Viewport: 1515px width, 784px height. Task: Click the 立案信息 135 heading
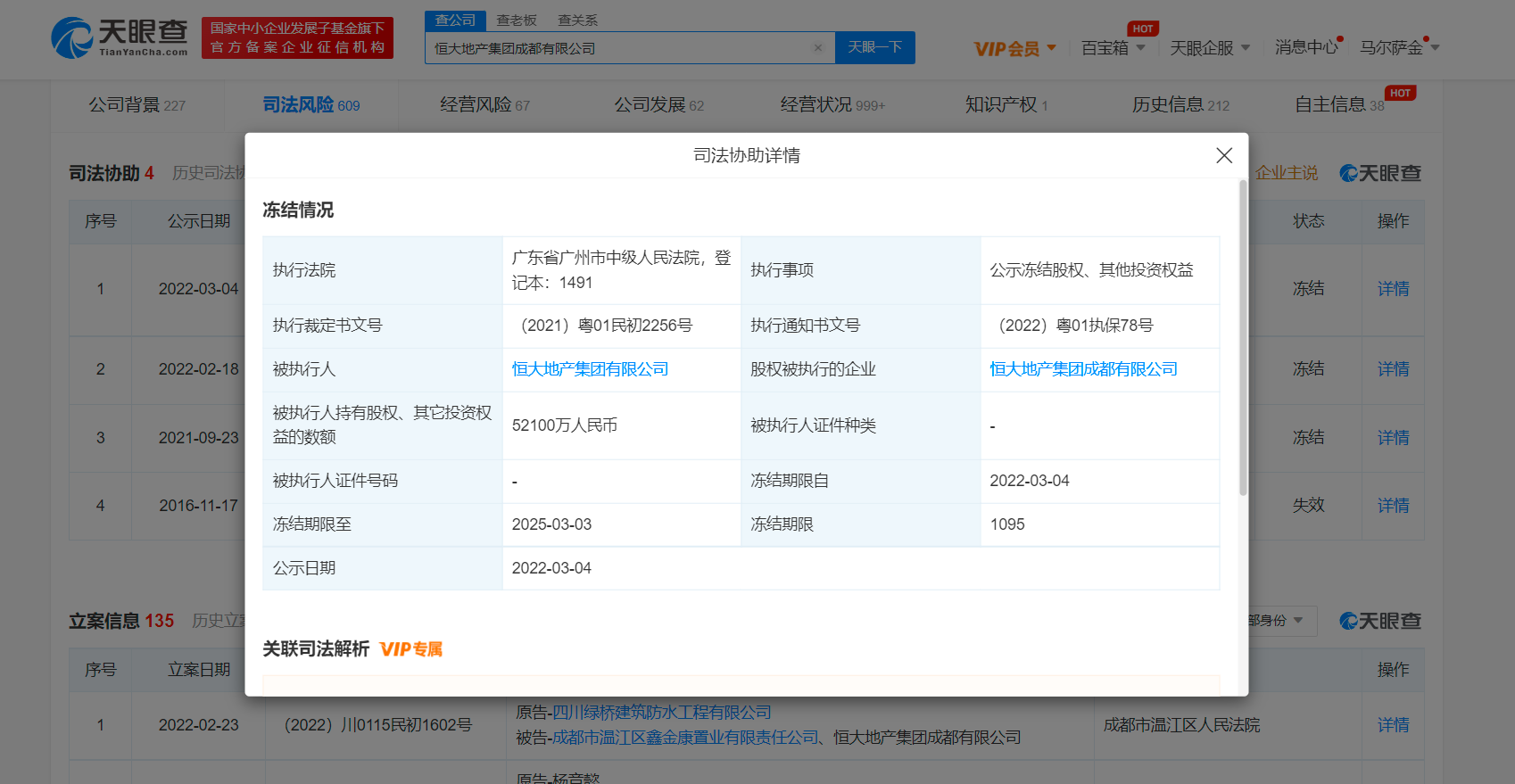(121, 621)
